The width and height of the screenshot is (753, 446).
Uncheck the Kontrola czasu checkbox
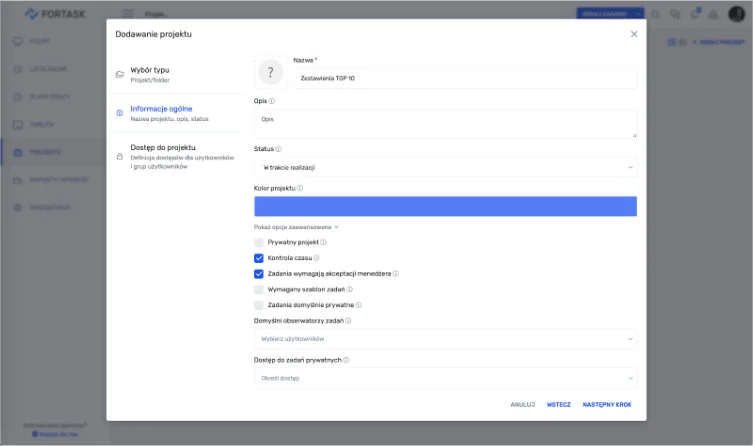259,258
